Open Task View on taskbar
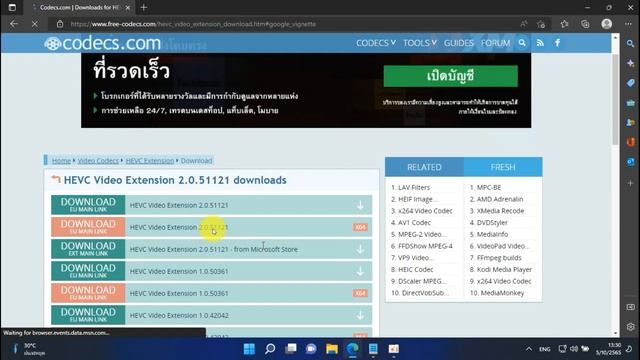The width and height of the screenshot is (640, 360). point(291,349)
